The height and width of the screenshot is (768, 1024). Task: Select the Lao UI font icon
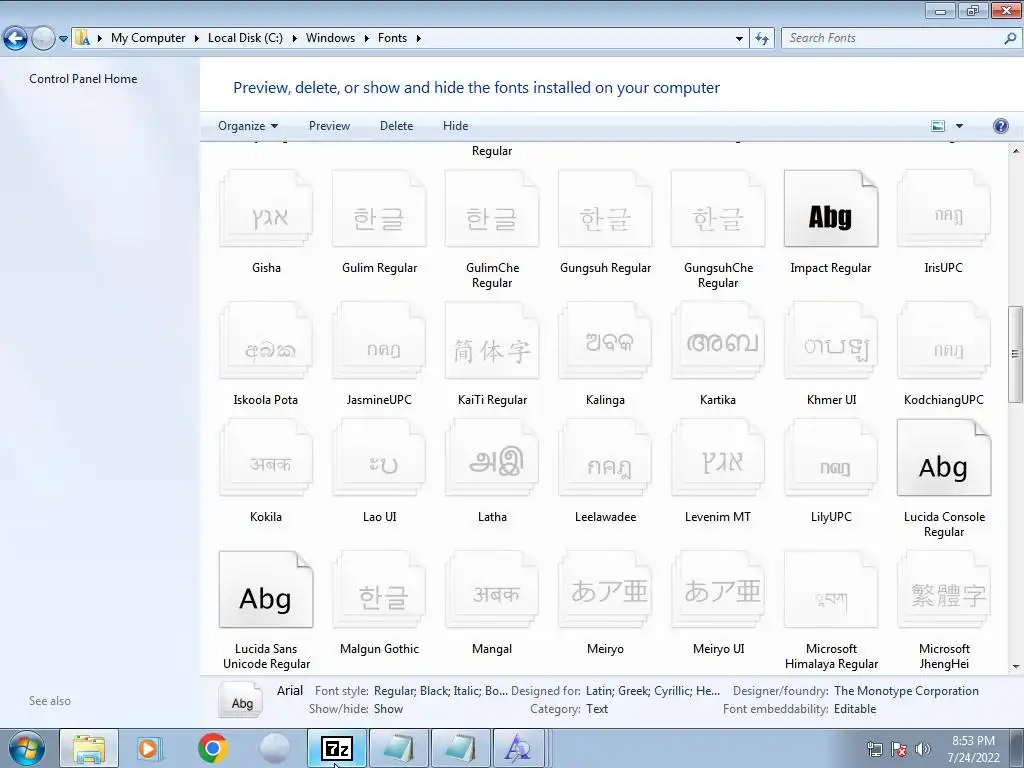tap(379, 457)
